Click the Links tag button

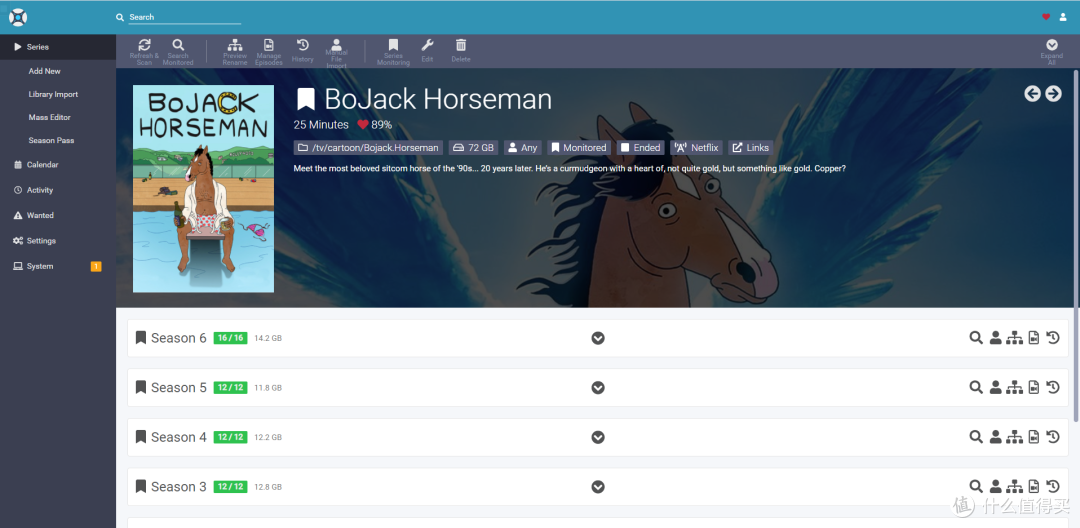pyautogui.click(x=751, y=147)
